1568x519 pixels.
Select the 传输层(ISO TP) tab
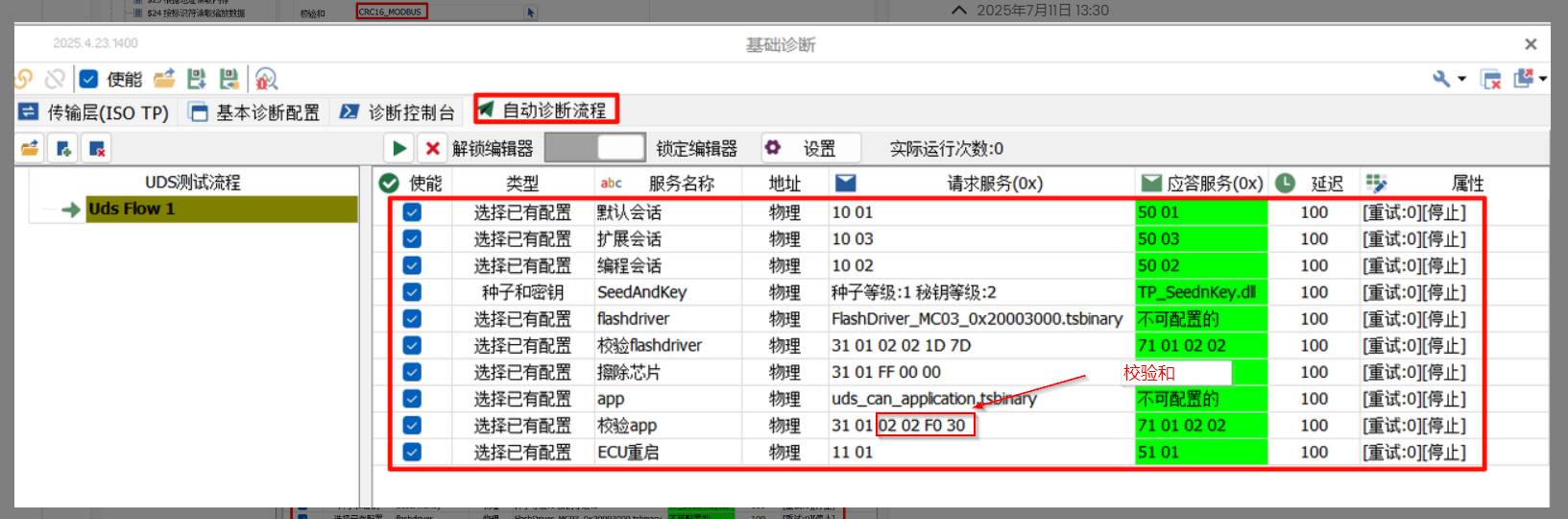tap(94, 112)
